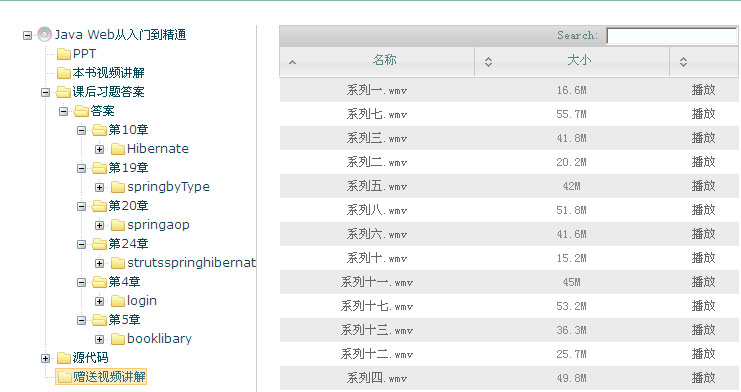Expand the Hibernate node
This screenshot has width=741, height=392.
point(99,149)
